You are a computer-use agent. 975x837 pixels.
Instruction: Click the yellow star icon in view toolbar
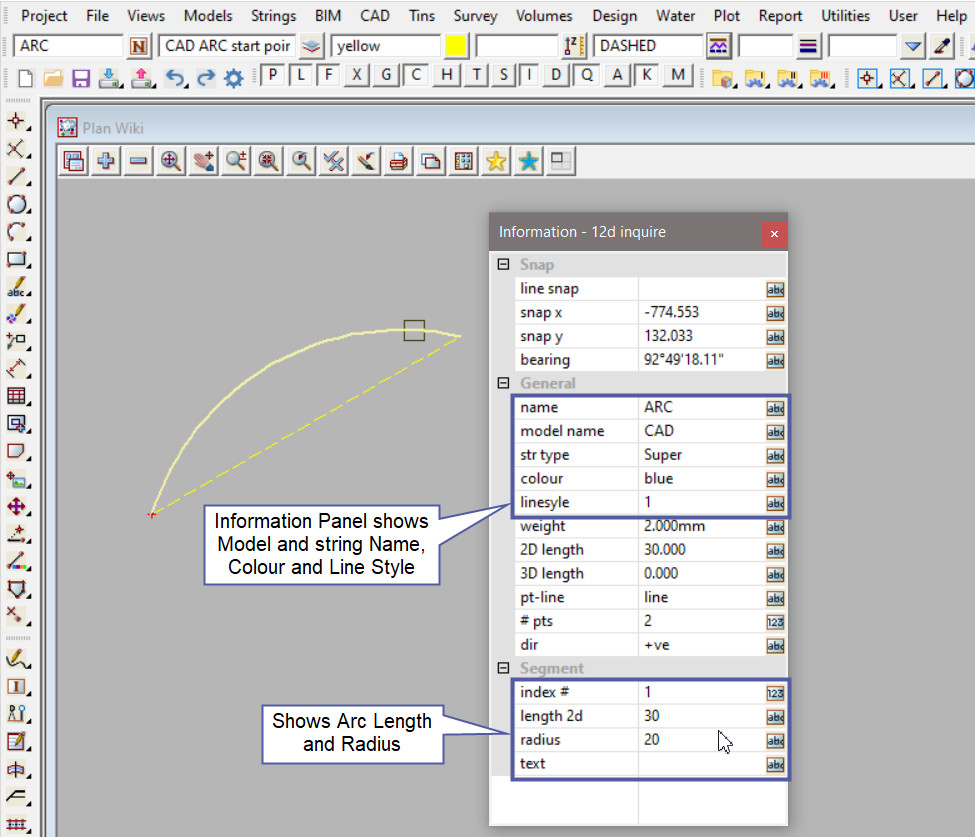(495, 161)
